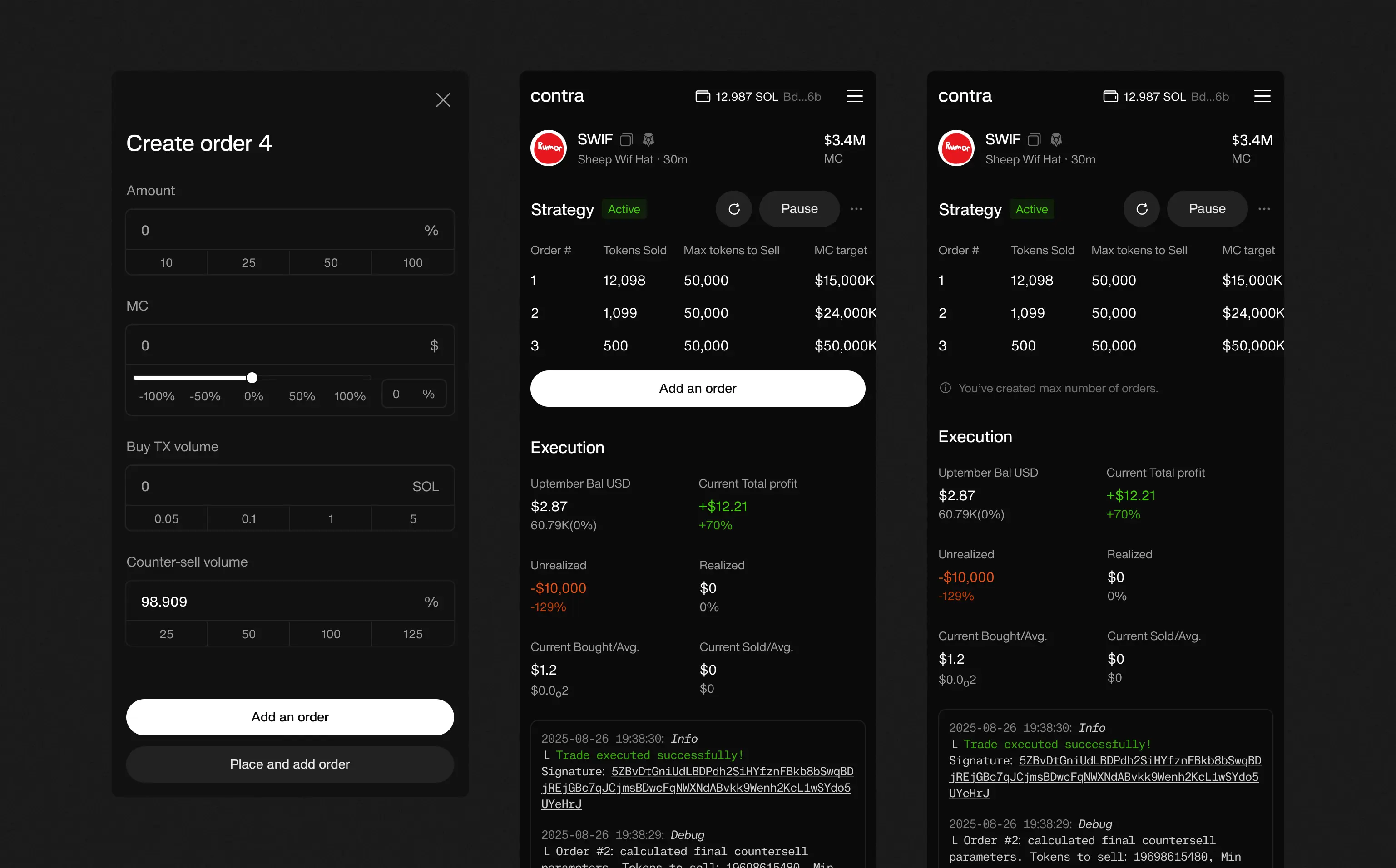Image resolution: width=1396 pixels, height=868 pixels.
Task: Pause the strategy in middle panel
Action: 799,209
